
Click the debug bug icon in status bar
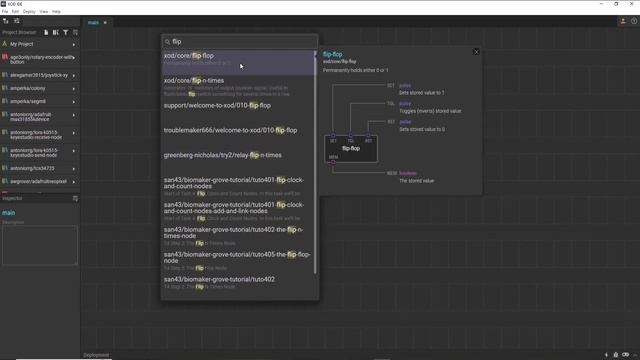(616, 355)
